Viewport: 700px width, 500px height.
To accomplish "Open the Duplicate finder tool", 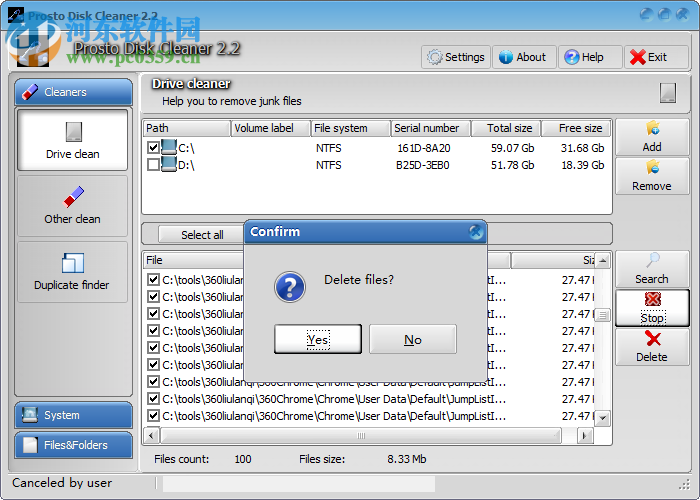I will 73,272.
